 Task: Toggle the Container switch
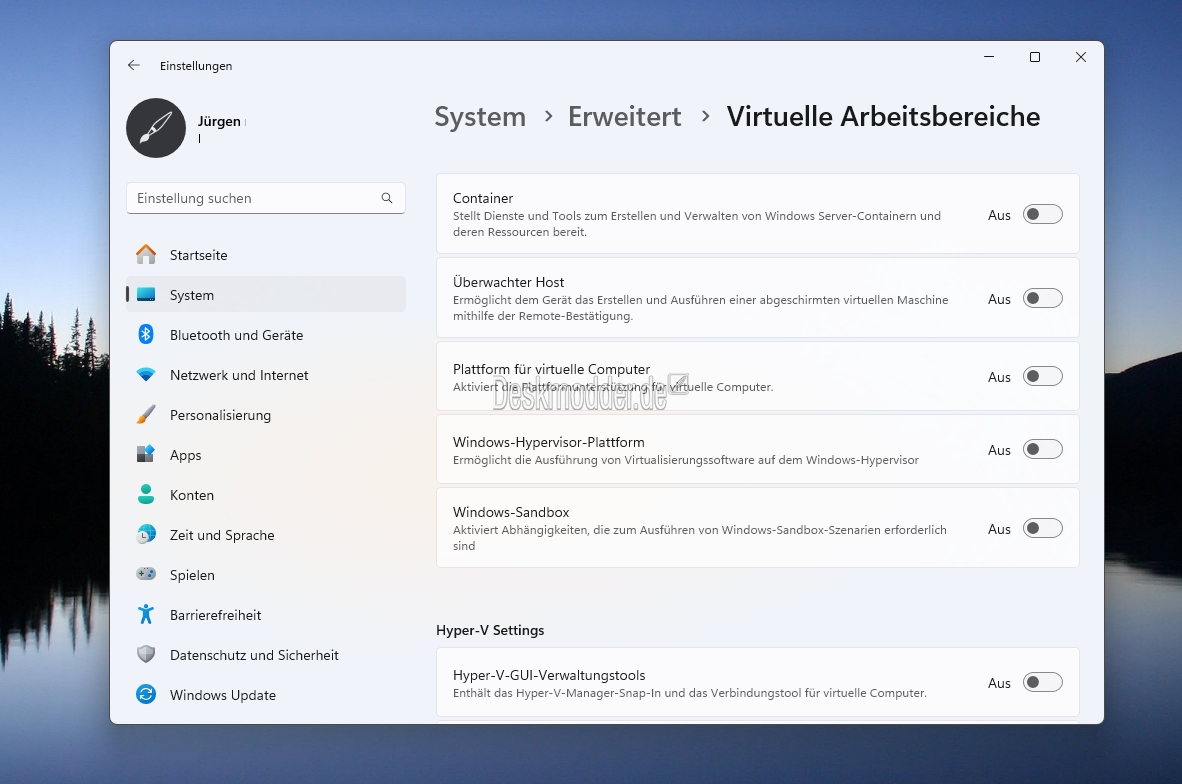[1043, 215]
